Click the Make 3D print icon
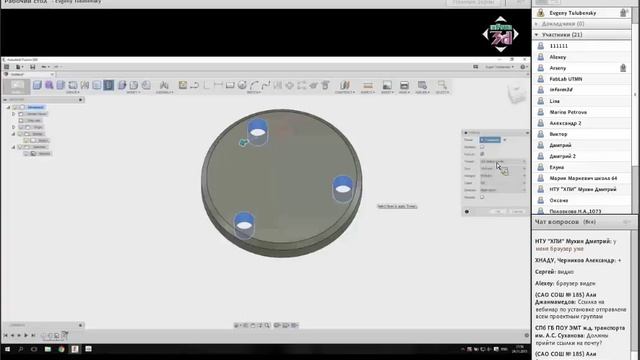The height and width of the screenshot is (360, 640). pos(404,85)
